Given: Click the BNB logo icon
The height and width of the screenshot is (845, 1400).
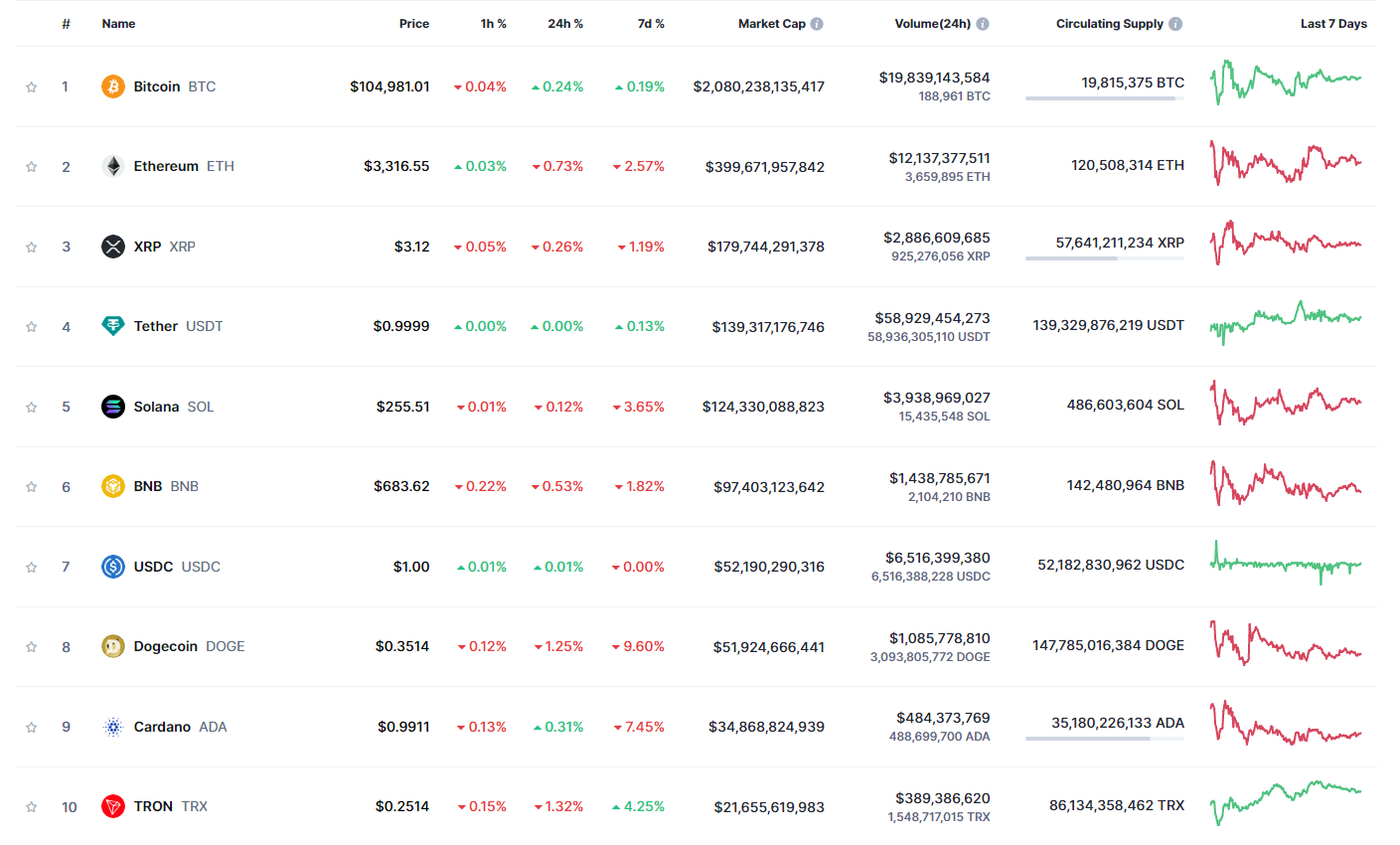Looking at the screenshot, I should click(113, 486).
